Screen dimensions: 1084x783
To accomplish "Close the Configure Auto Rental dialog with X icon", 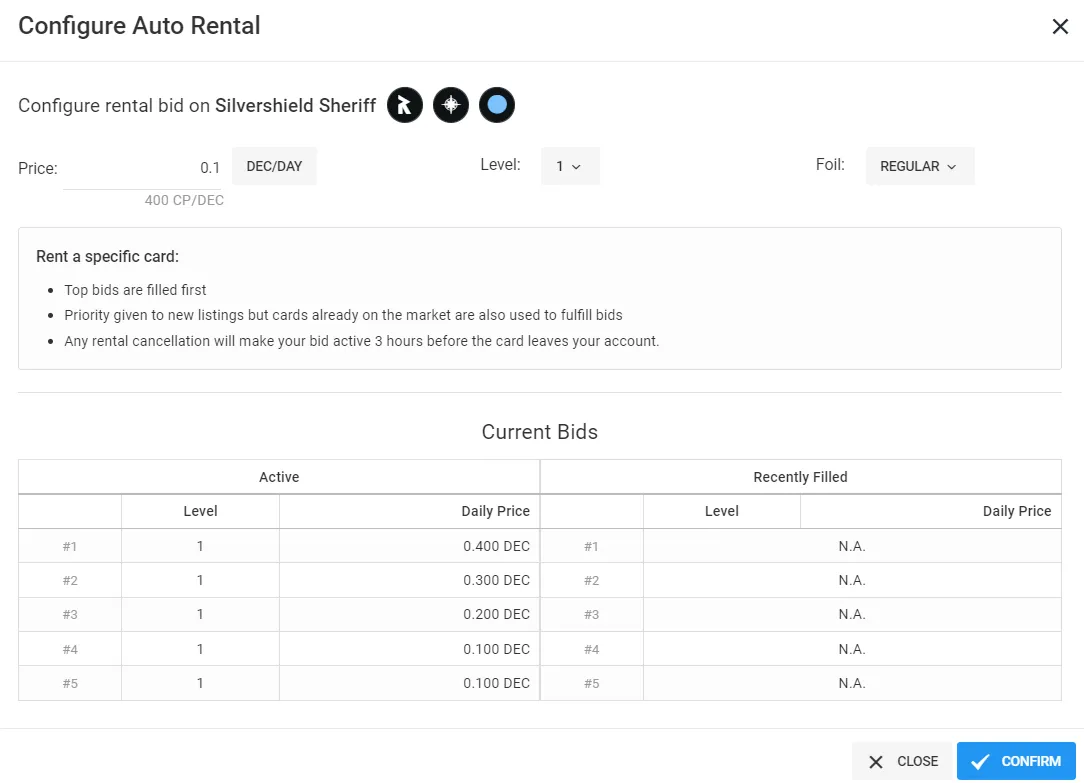I will [1060, 27].
